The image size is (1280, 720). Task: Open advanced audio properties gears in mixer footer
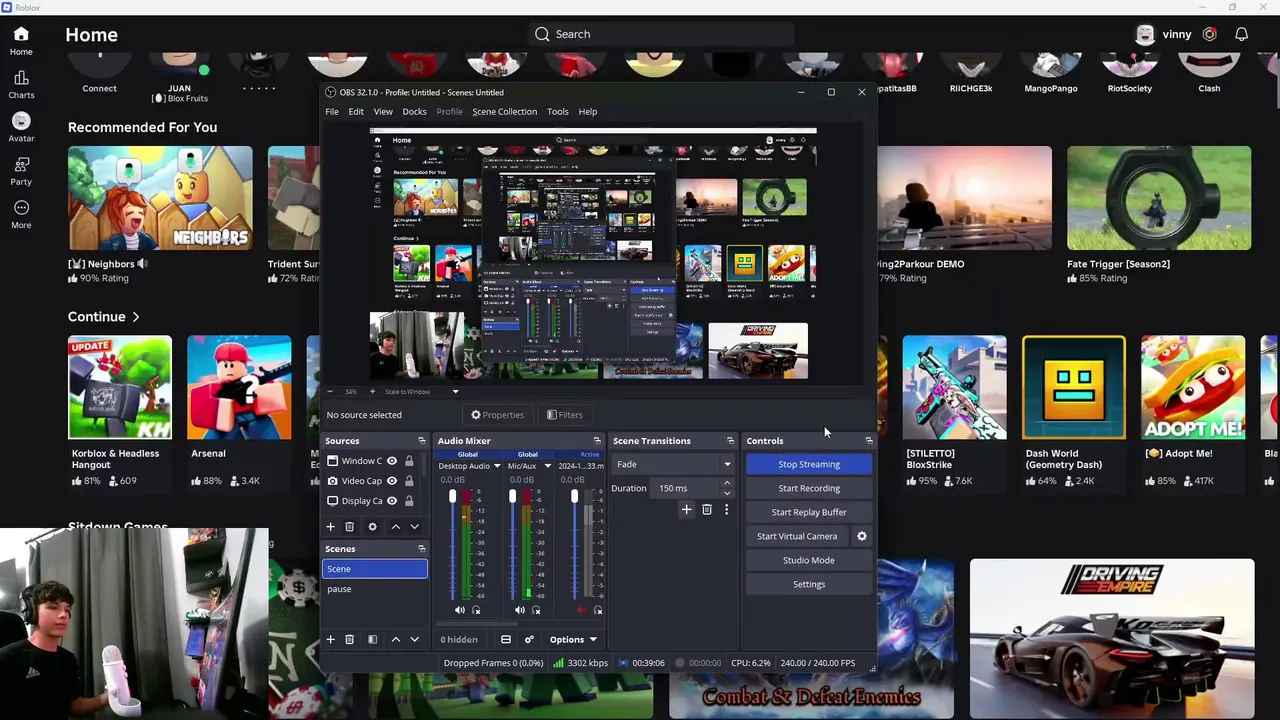coord(529,640)
